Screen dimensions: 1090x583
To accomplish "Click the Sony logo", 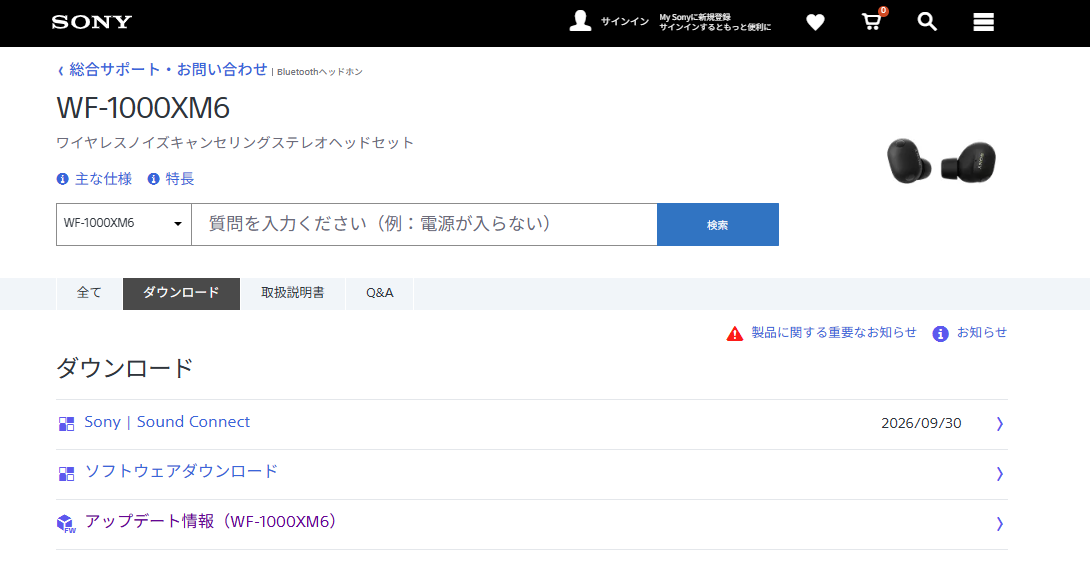I will pos(92,22).
